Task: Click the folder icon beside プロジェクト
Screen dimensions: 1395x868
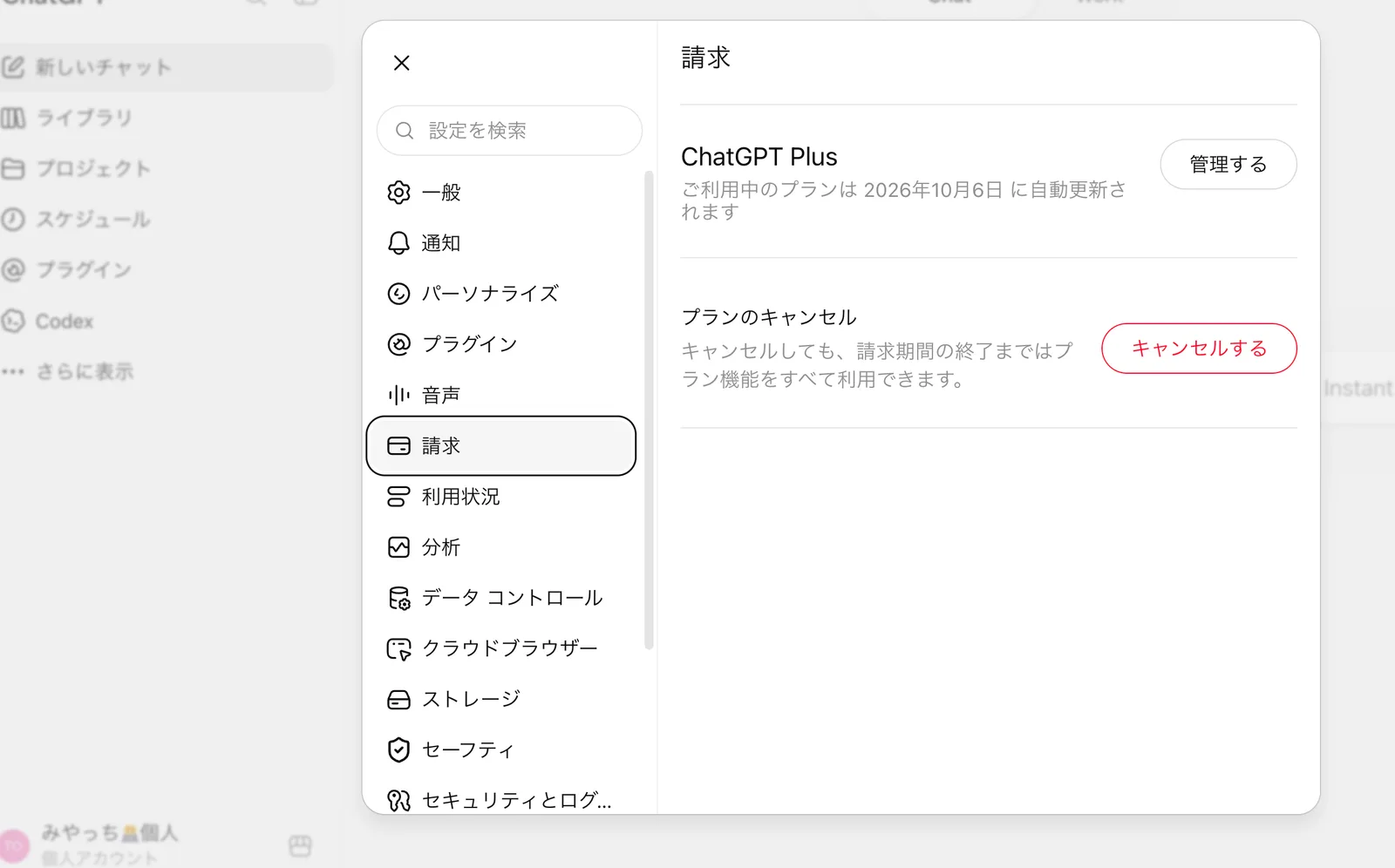Action: pyautogui.click(x=13, y=168)
